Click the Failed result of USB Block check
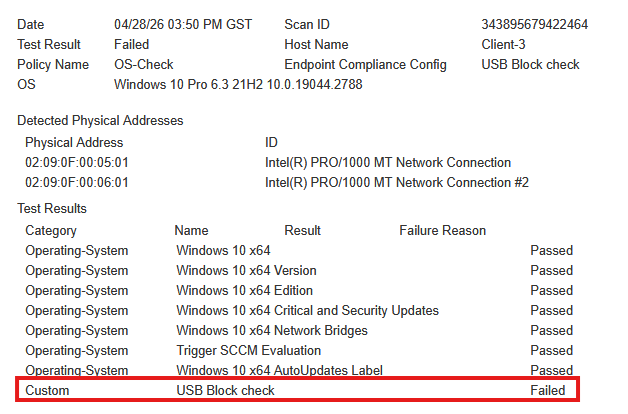 point(547,390)
